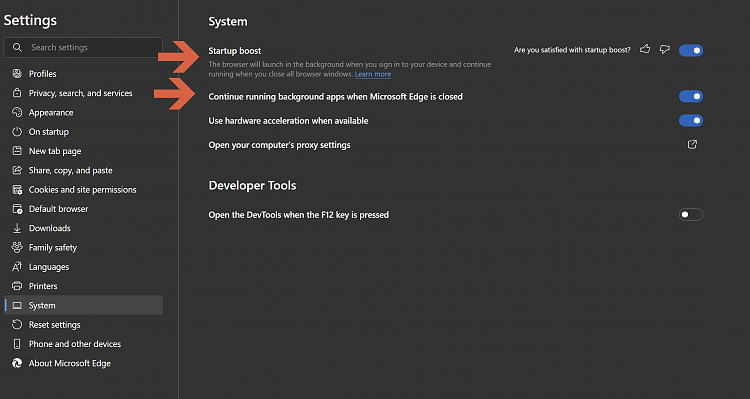Click the Microsoft Edge logo icon

(17, 363)
